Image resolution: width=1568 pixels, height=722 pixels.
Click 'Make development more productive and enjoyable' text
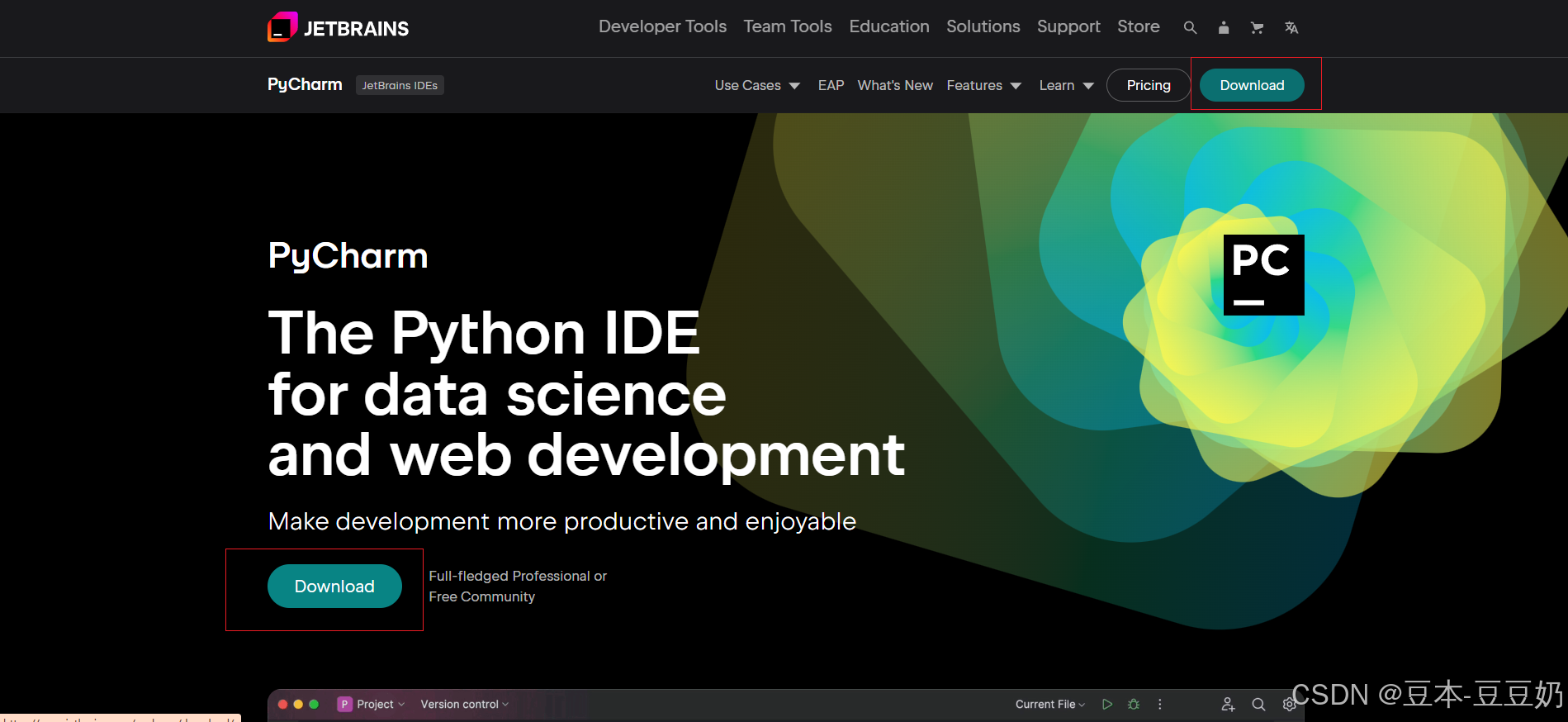click(x=562, y=521)
